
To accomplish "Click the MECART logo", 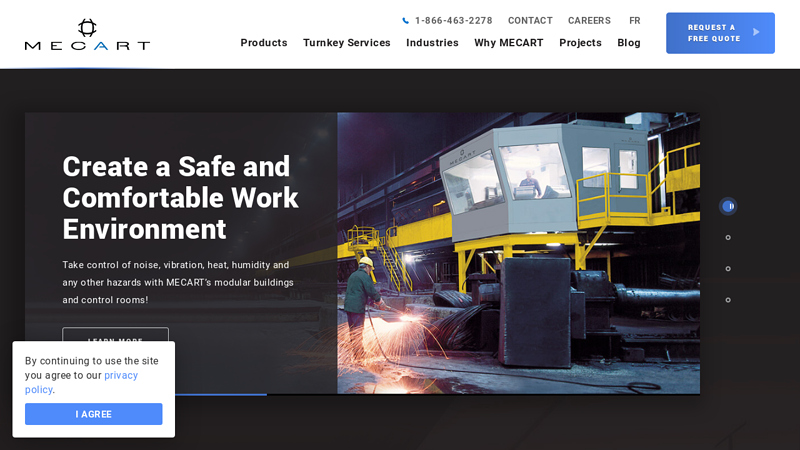I will point(87,35).
